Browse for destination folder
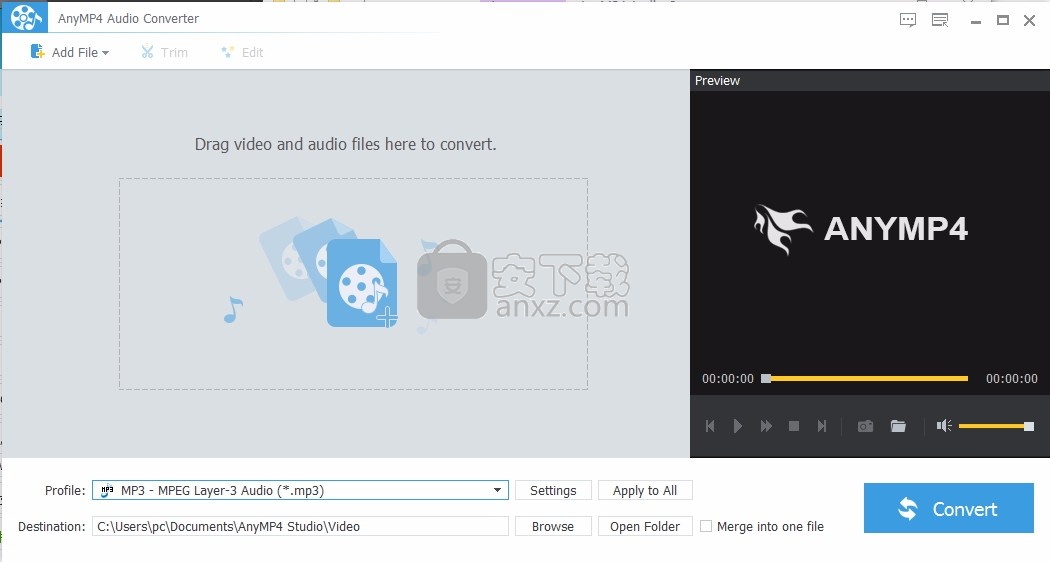Screen dimensions: 1050x562 [x=553, y=526]
